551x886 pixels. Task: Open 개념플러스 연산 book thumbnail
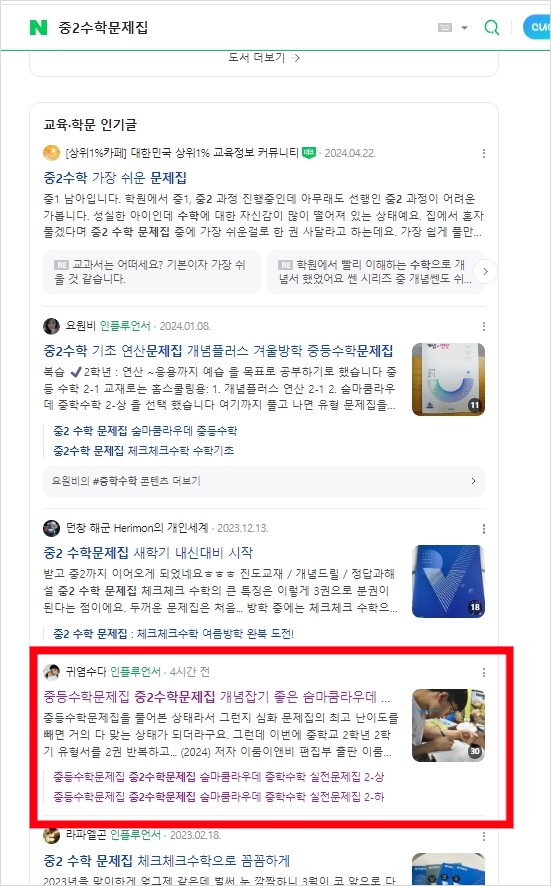click(x=448, y=379)
